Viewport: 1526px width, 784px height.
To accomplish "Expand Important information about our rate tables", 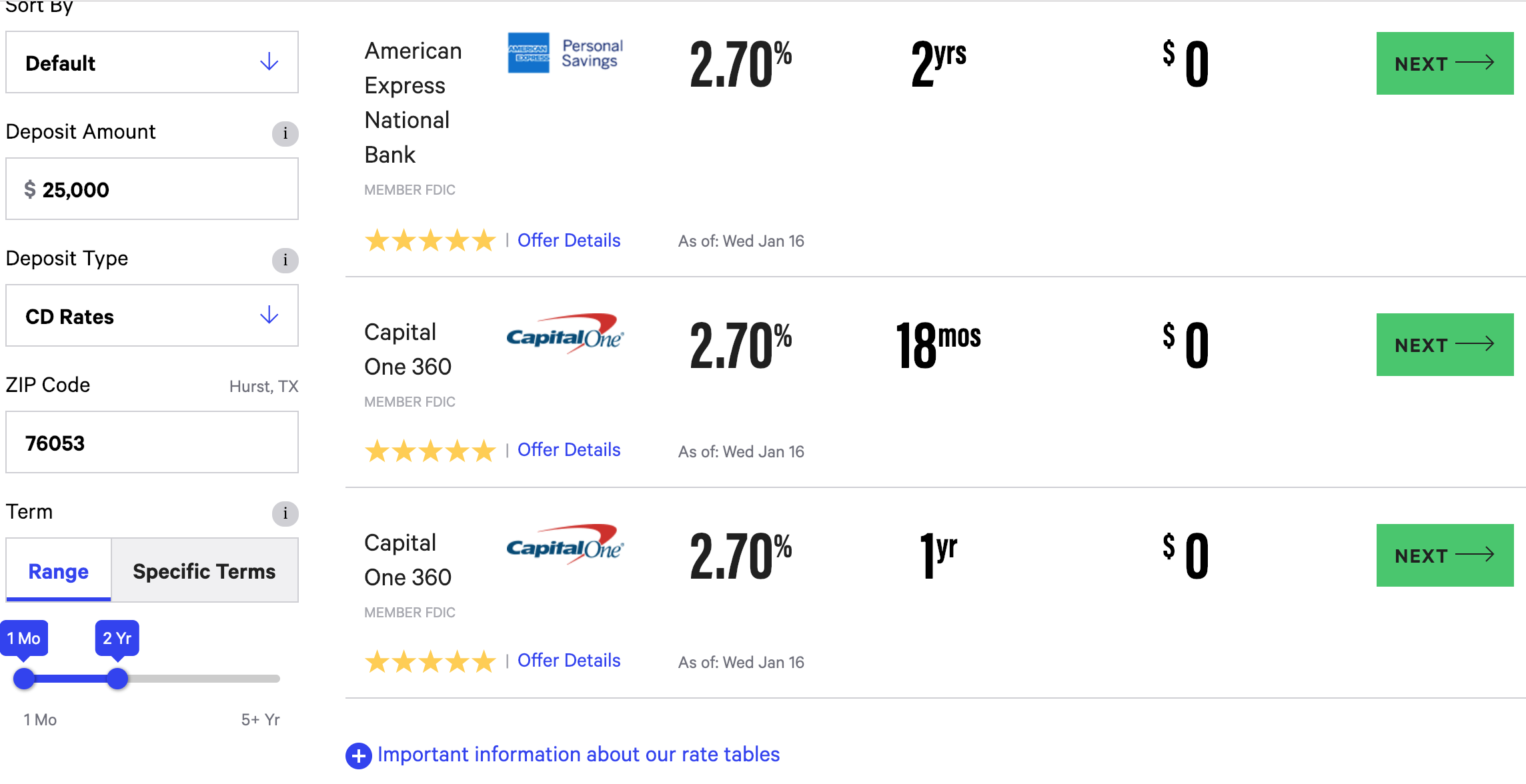I will [578, 755].
